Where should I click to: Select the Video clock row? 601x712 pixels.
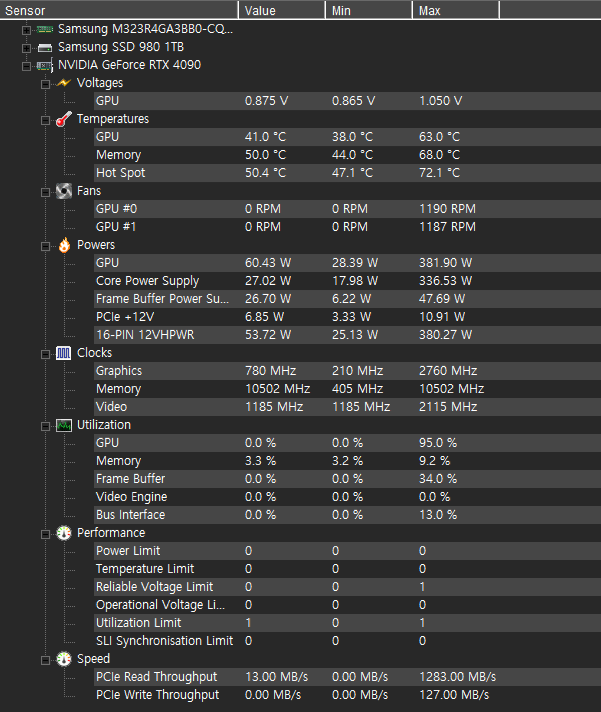tap(347, 407)
